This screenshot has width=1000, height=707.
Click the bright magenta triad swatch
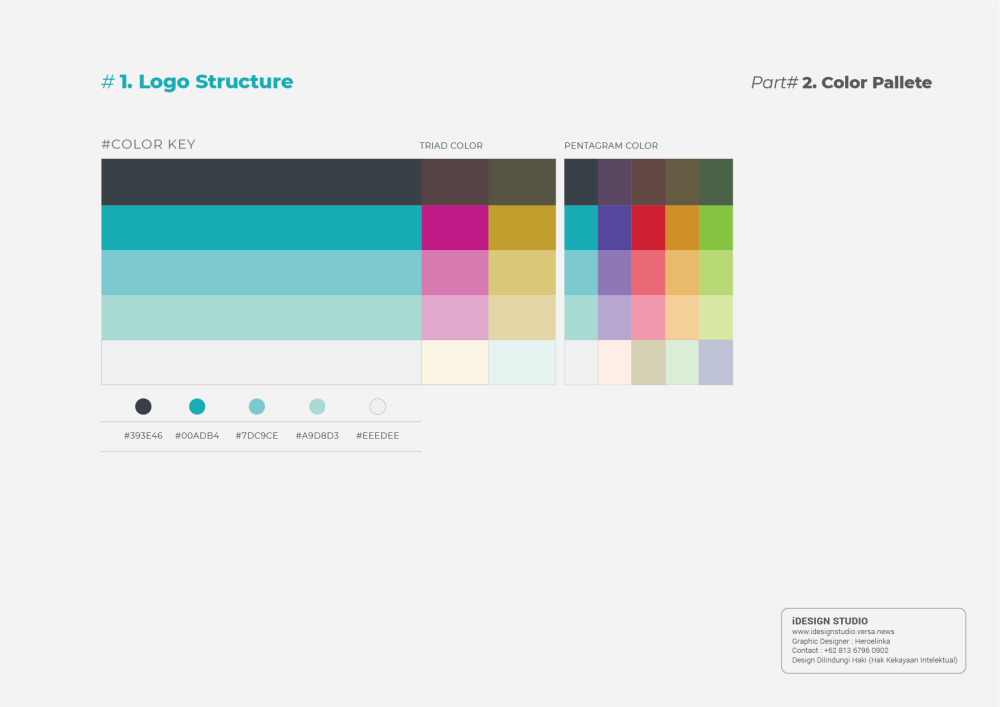click(x=454, y=227)
